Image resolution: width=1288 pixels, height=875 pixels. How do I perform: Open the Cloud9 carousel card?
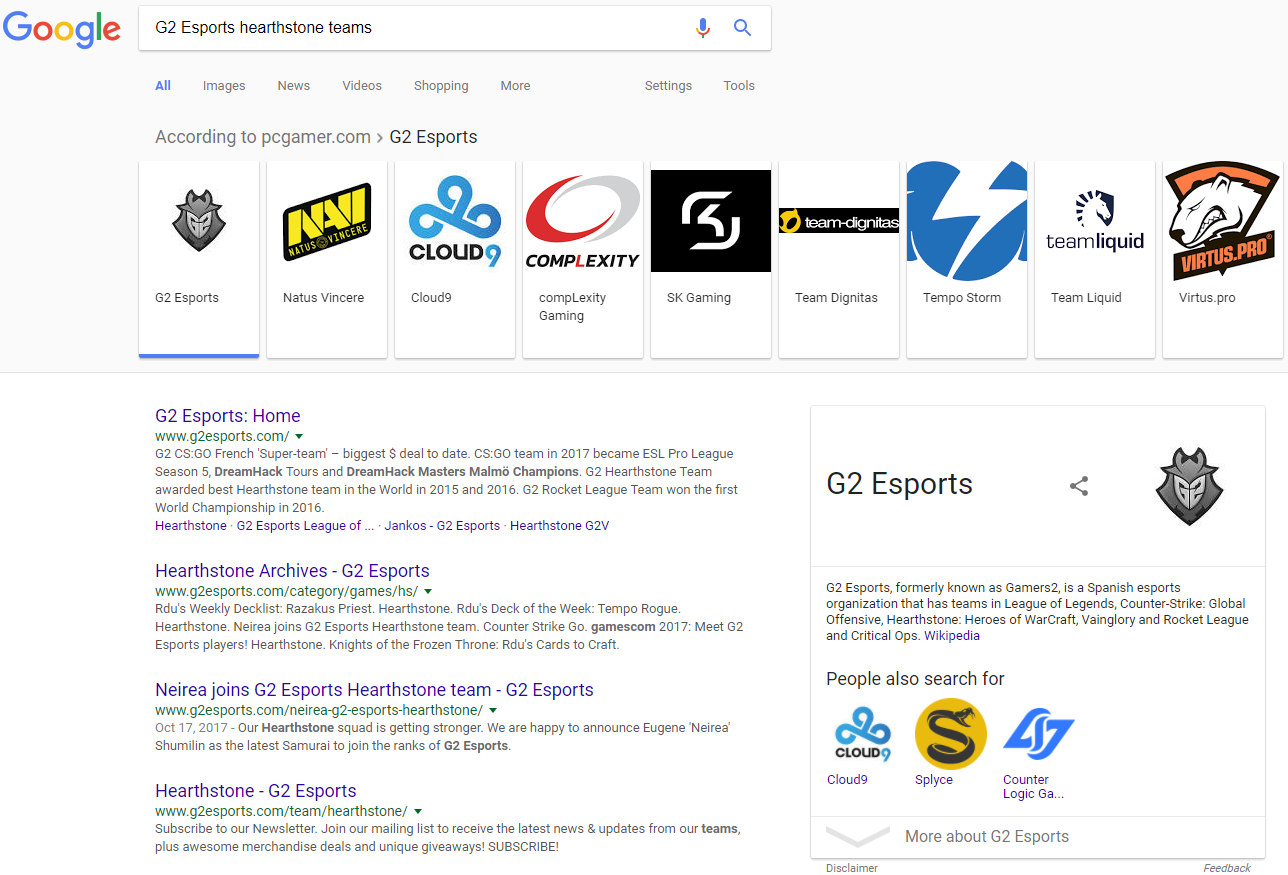coord(454,258)
